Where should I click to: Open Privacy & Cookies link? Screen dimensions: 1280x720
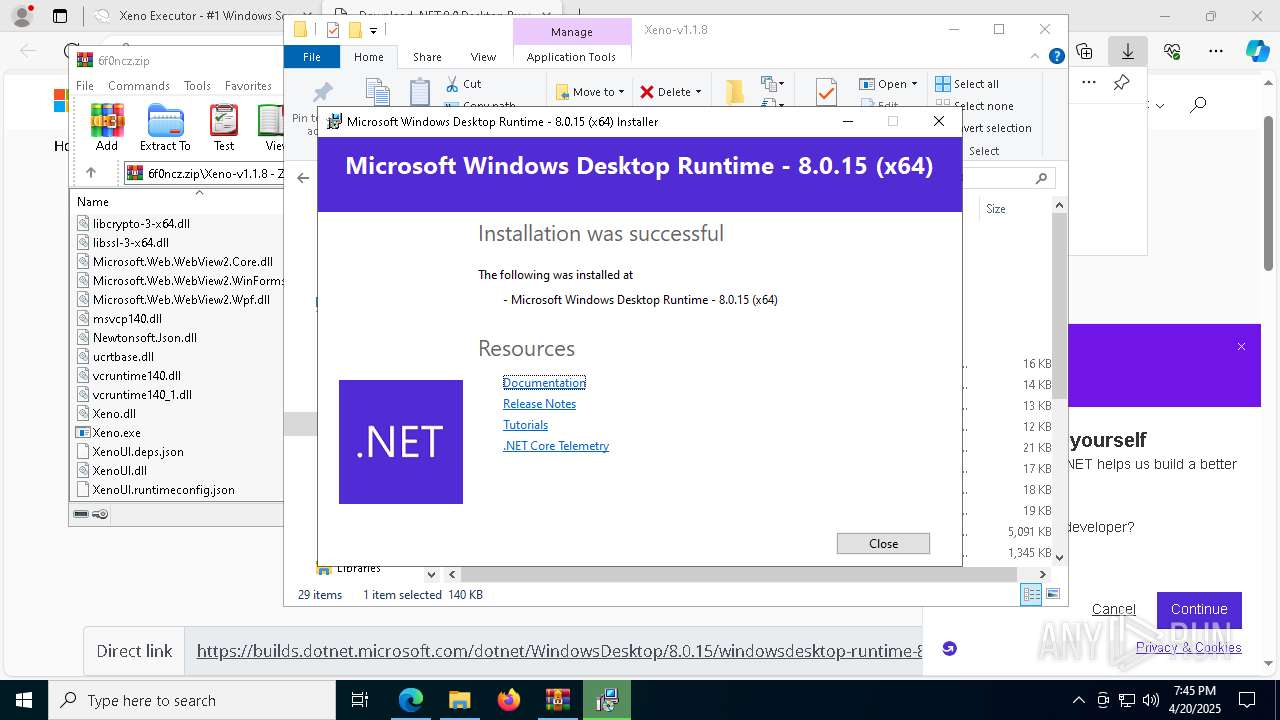[x=1188, y=647]
